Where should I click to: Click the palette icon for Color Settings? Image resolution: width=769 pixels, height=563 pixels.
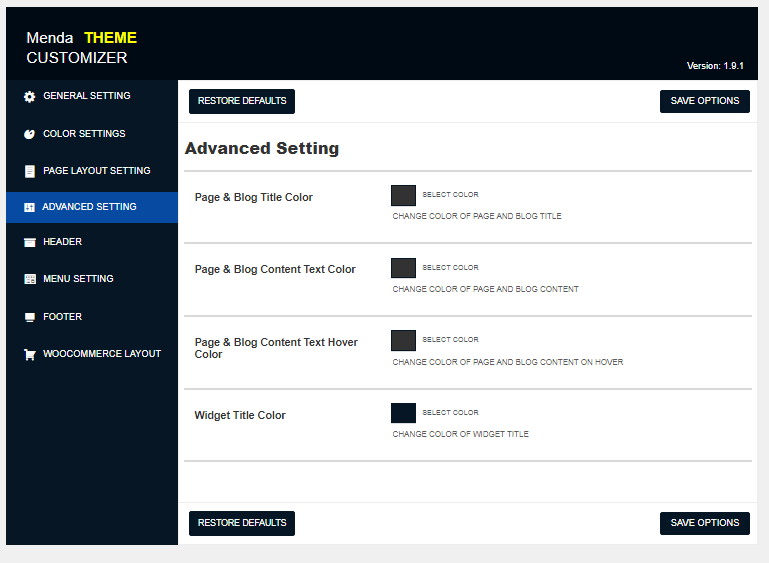(30, 134)
